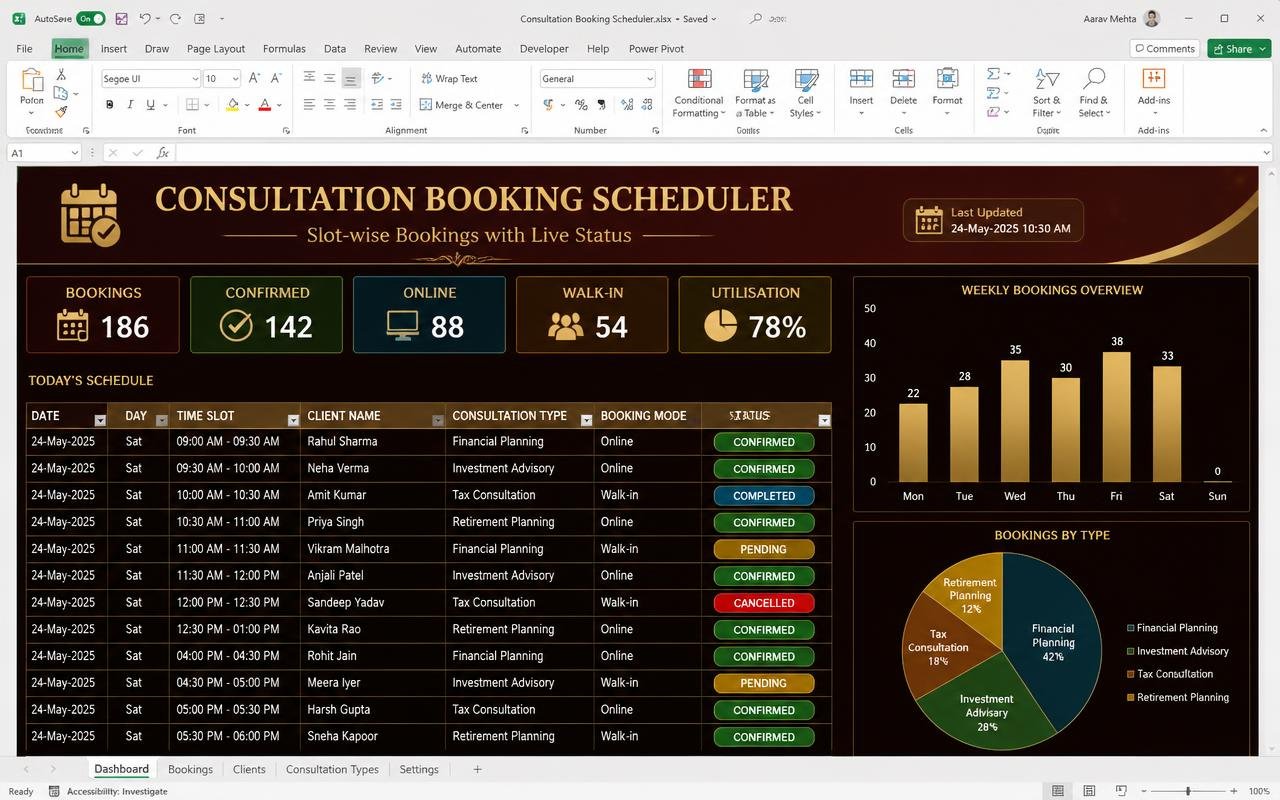Switch to the Consultation Types sheet tab

(332, 769)
